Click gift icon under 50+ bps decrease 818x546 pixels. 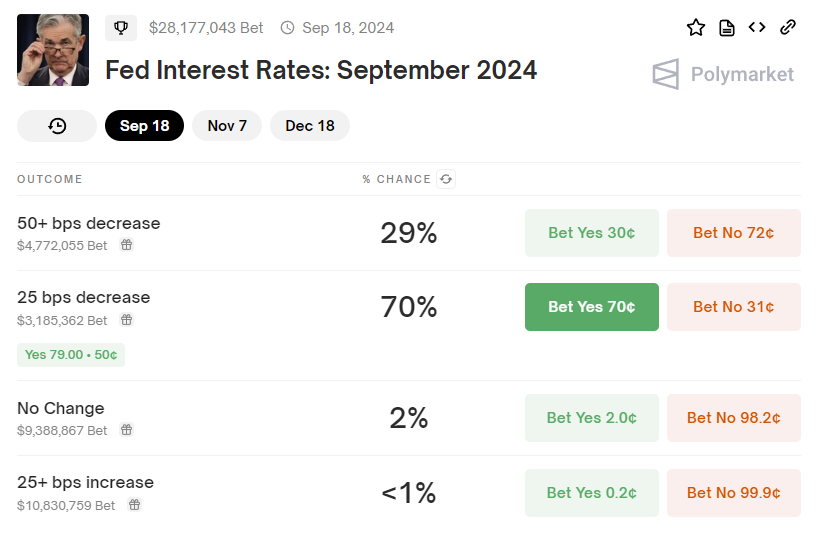[x=127, y=245]
